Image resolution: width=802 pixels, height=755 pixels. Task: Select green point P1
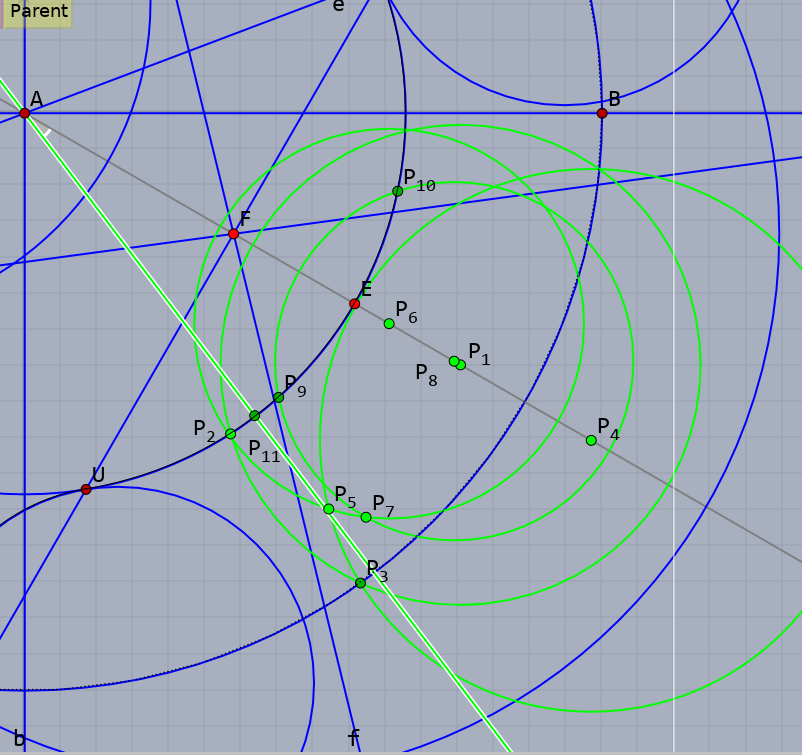tap(461, 365)
